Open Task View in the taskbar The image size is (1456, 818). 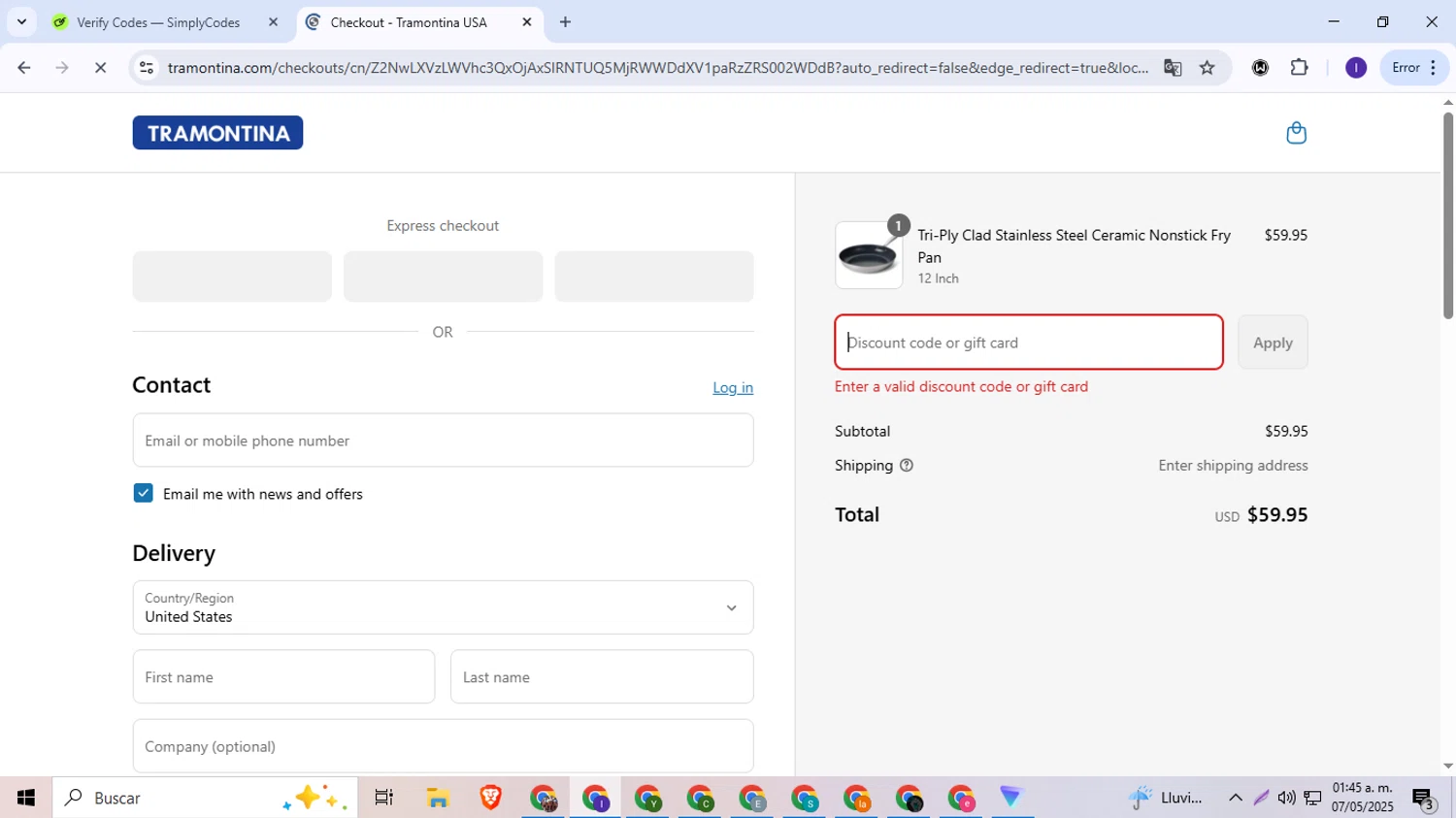384,798
